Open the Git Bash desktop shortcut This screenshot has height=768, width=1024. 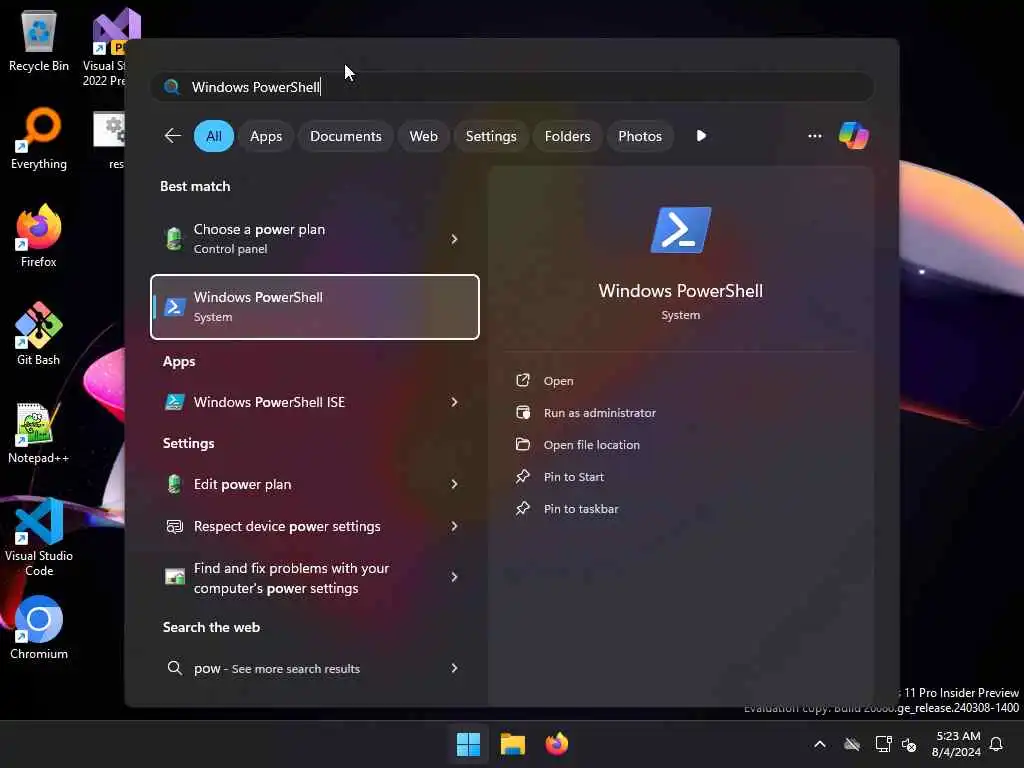[x=39, y=334]
